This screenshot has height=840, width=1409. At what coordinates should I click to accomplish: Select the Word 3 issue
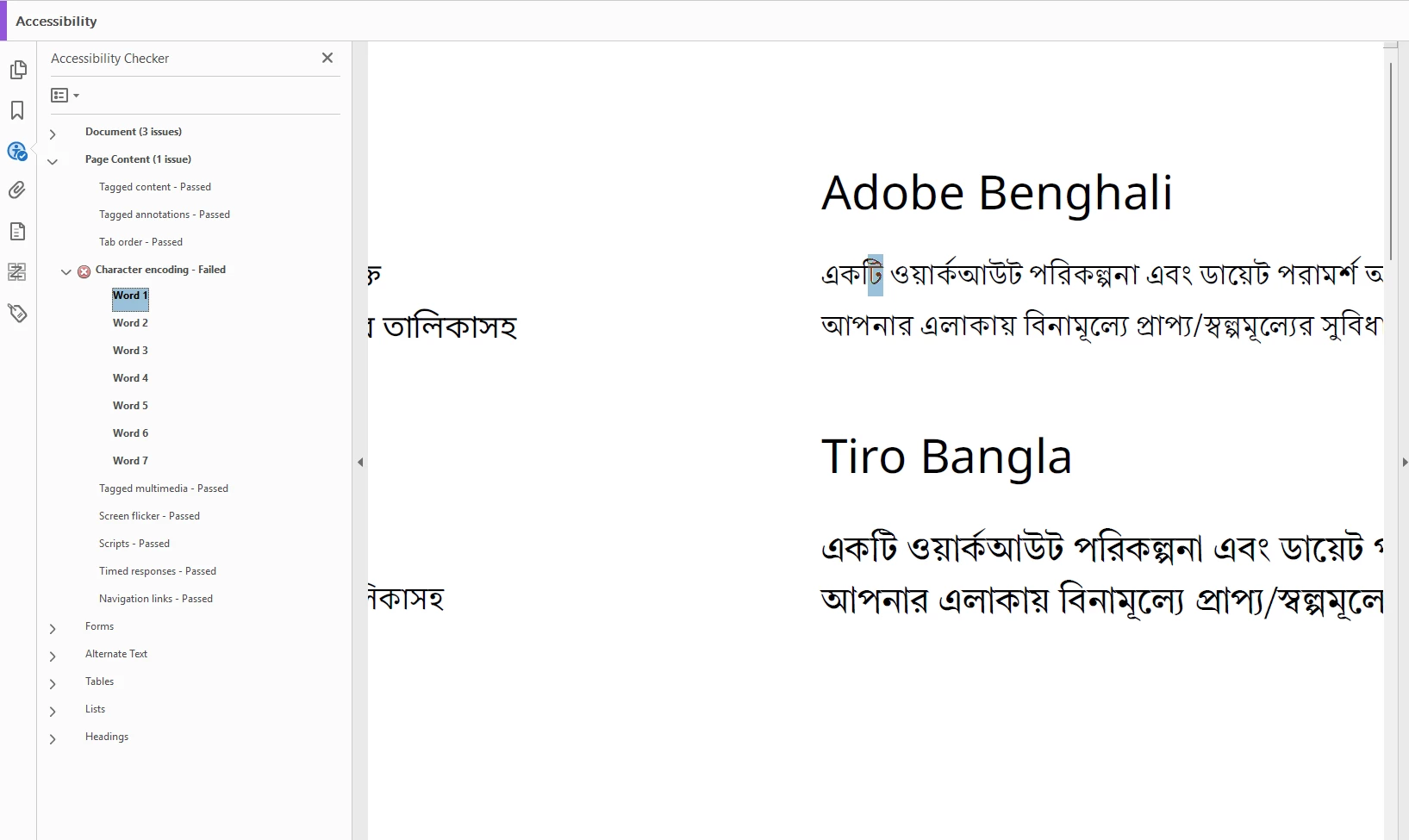click(x=130, y=351)
